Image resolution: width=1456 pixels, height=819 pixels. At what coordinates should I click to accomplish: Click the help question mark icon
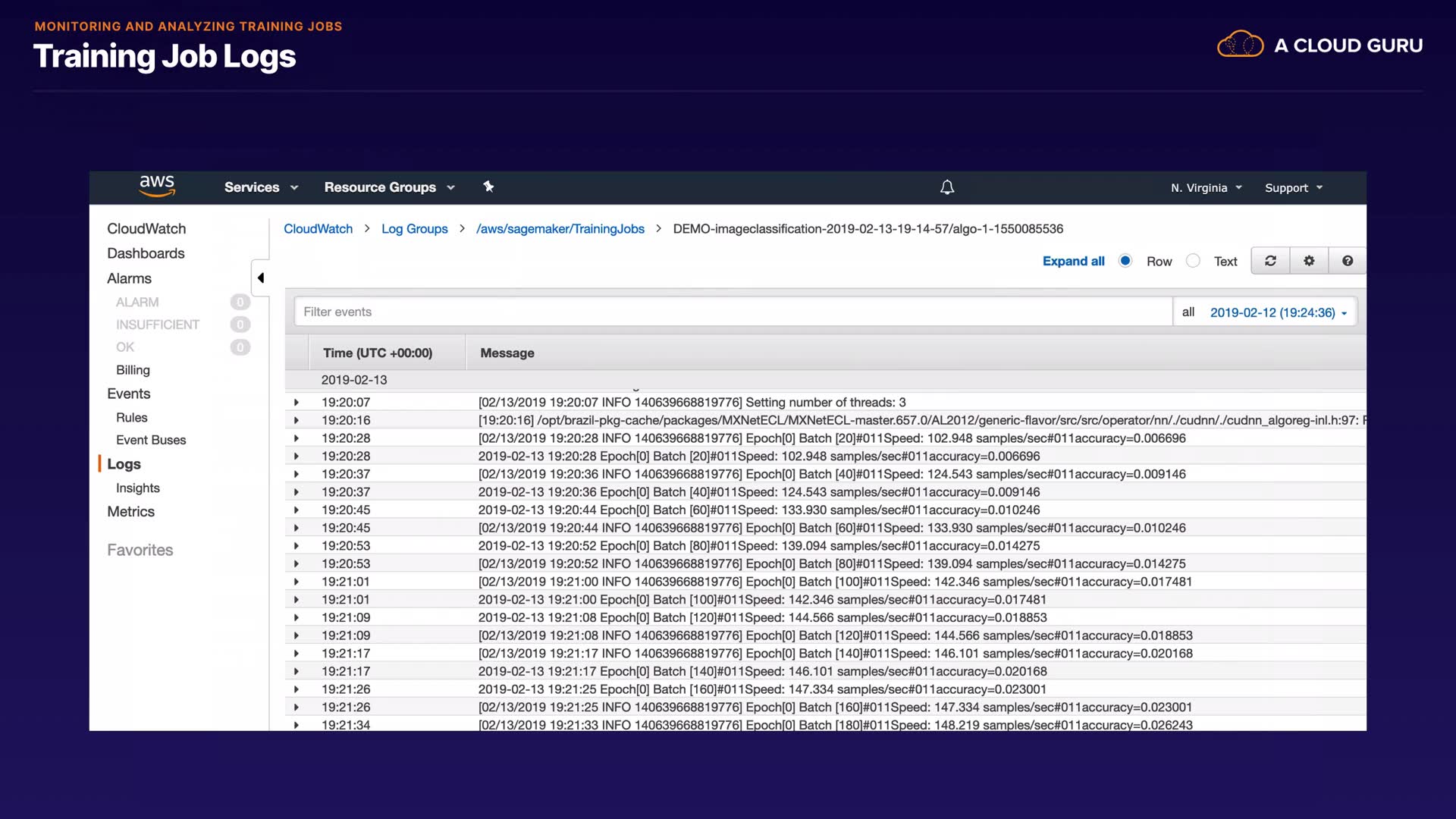pyautogui.click(x=1348, y=261)
